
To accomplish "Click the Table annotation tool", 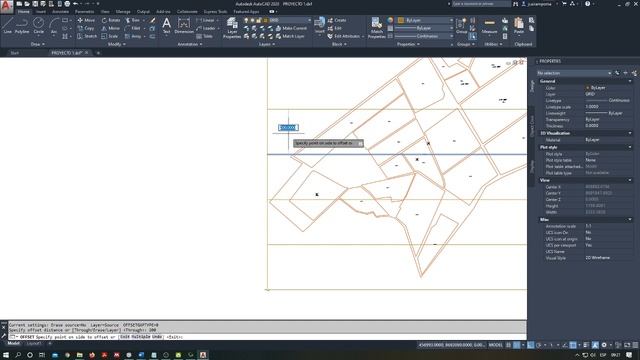I will pyautogui.click(x=205, y=36).
